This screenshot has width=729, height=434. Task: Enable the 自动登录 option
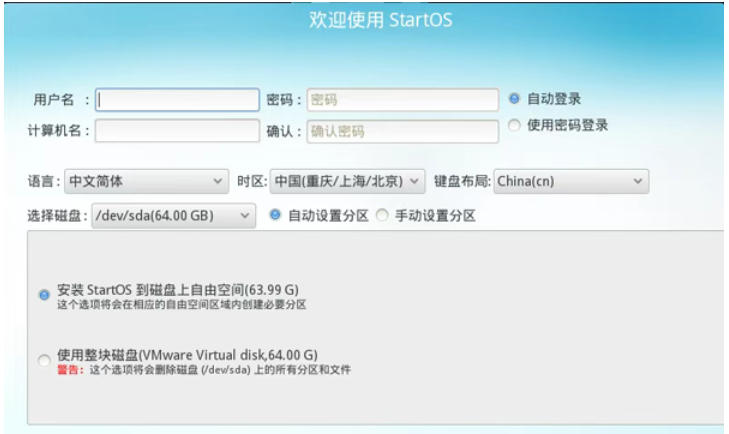[514, 99]
